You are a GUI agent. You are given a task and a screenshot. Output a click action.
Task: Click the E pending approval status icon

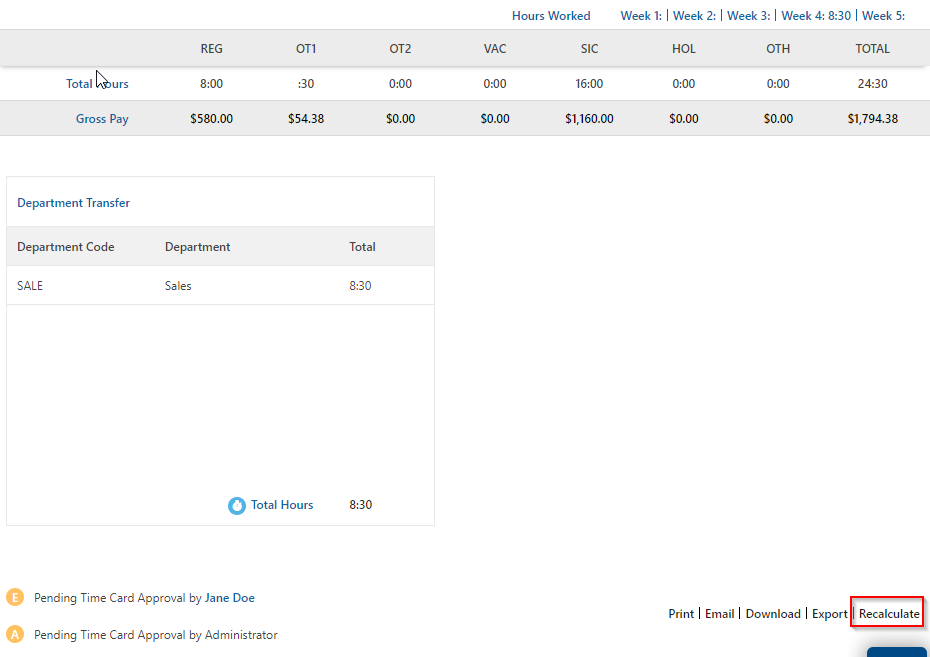click(x=14, y=596)
